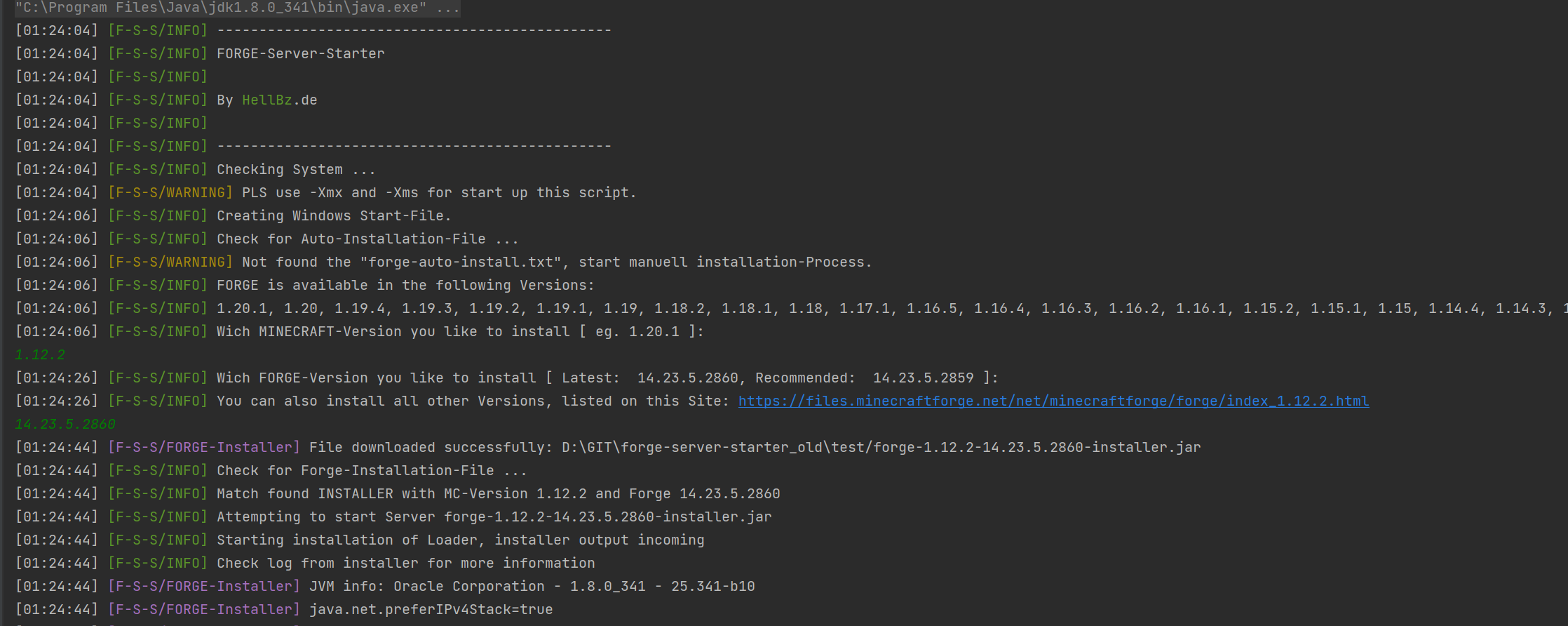Click the Match found INSTALLER message
This screenshot has width=1568, height=626.
point(498,493)
